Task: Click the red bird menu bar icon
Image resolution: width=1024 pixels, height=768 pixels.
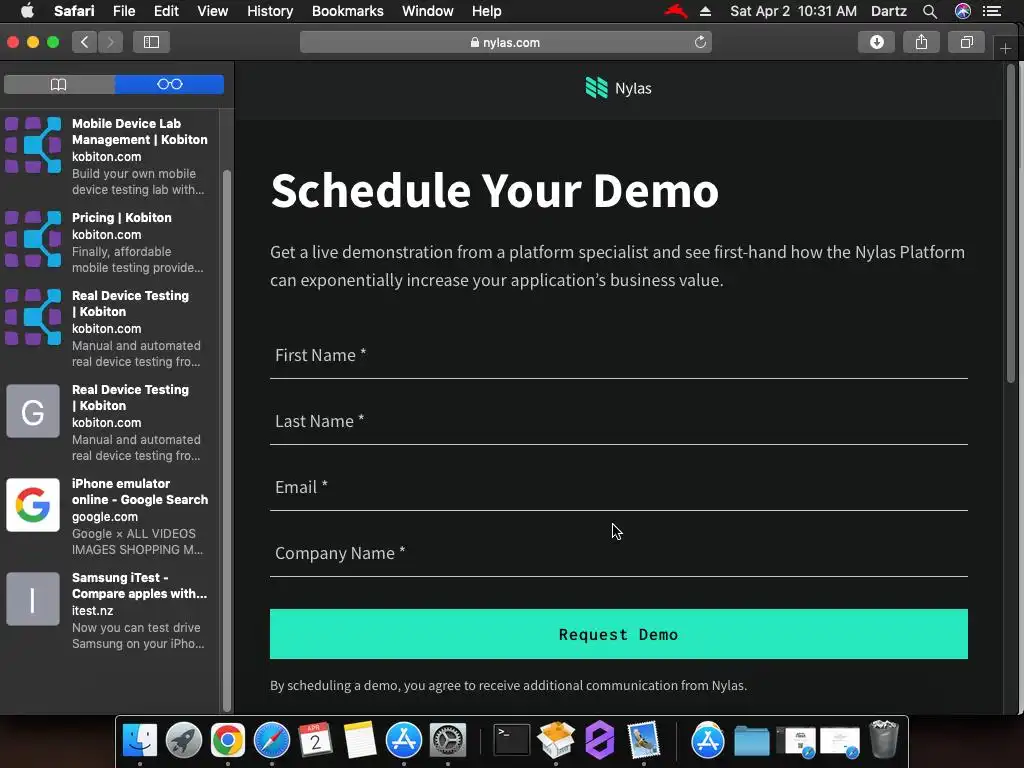Action: click(676, 11)
